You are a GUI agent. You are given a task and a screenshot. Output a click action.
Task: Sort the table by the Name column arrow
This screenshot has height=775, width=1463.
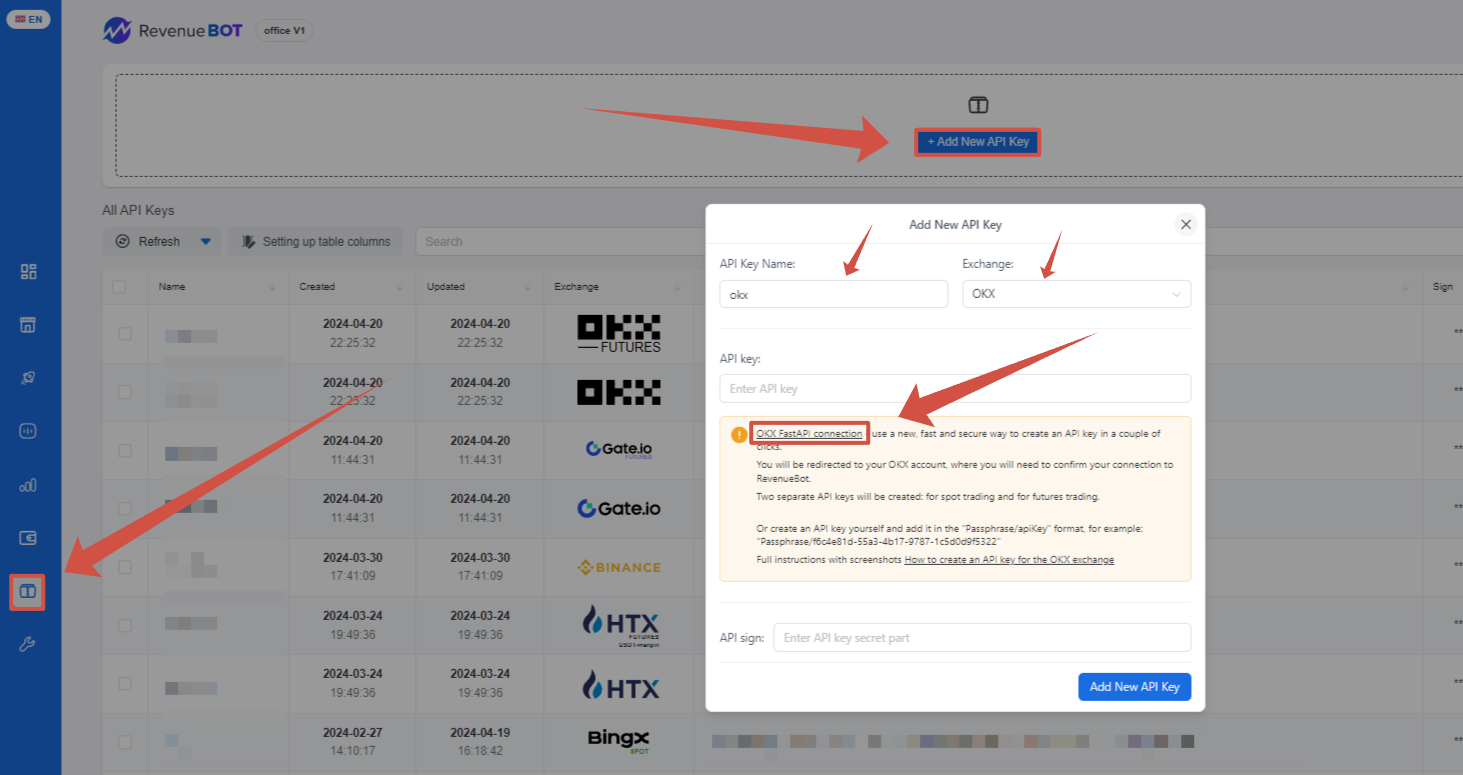(x=273, y=287)
